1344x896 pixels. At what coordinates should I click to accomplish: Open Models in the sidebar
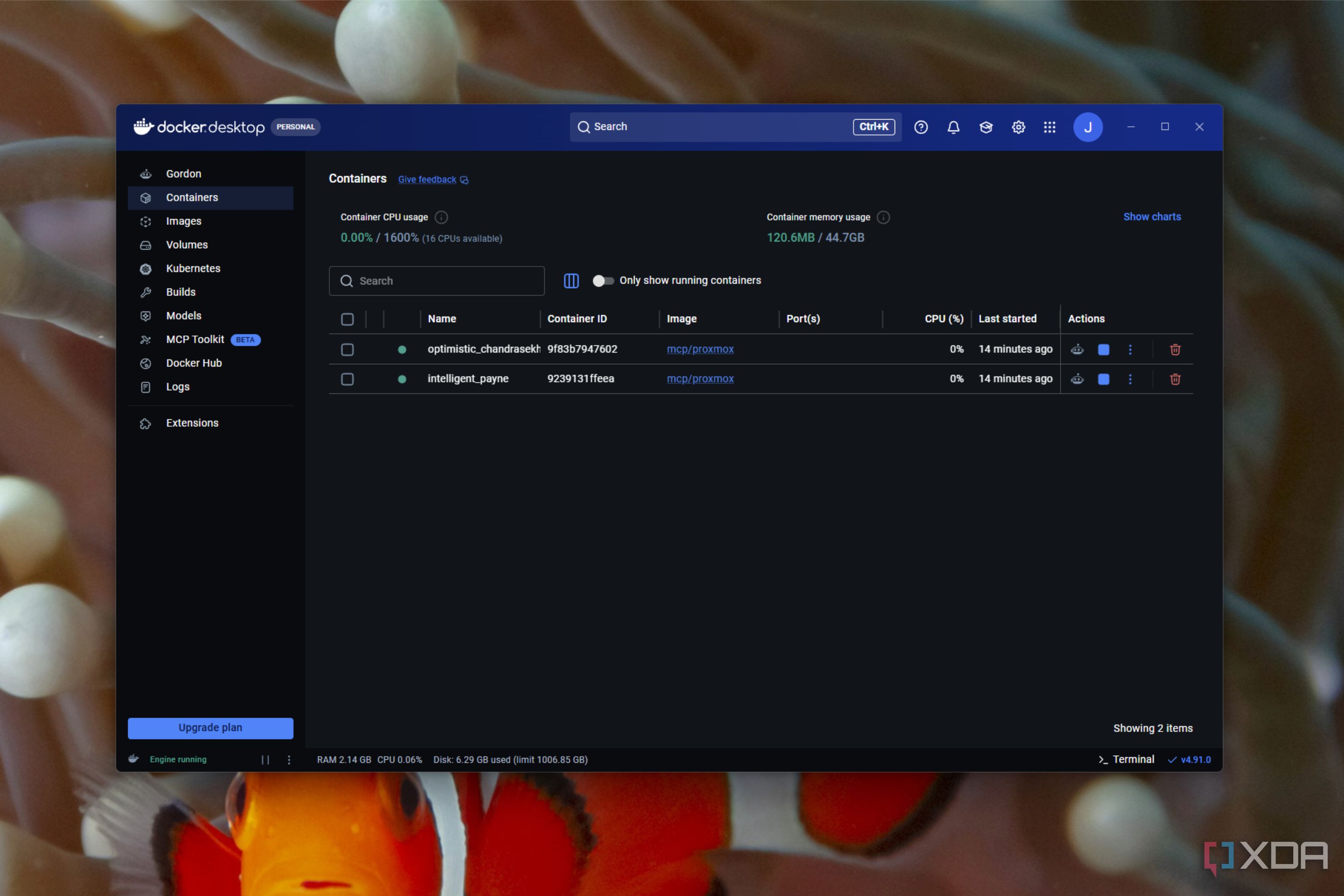[x=210, y=316]
